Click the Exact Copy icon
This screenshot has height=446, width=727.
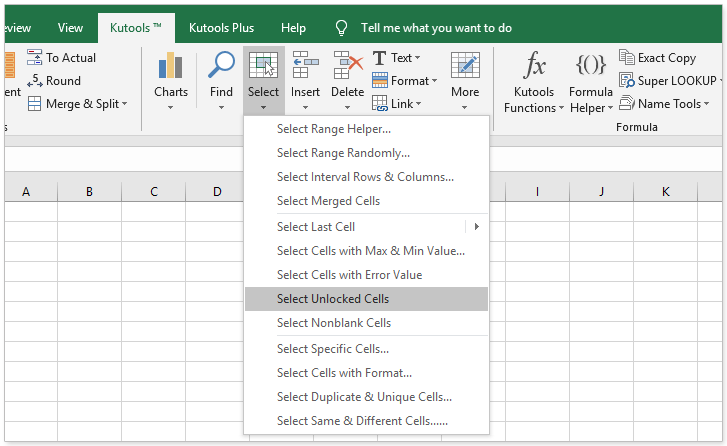tap(657, 58)
